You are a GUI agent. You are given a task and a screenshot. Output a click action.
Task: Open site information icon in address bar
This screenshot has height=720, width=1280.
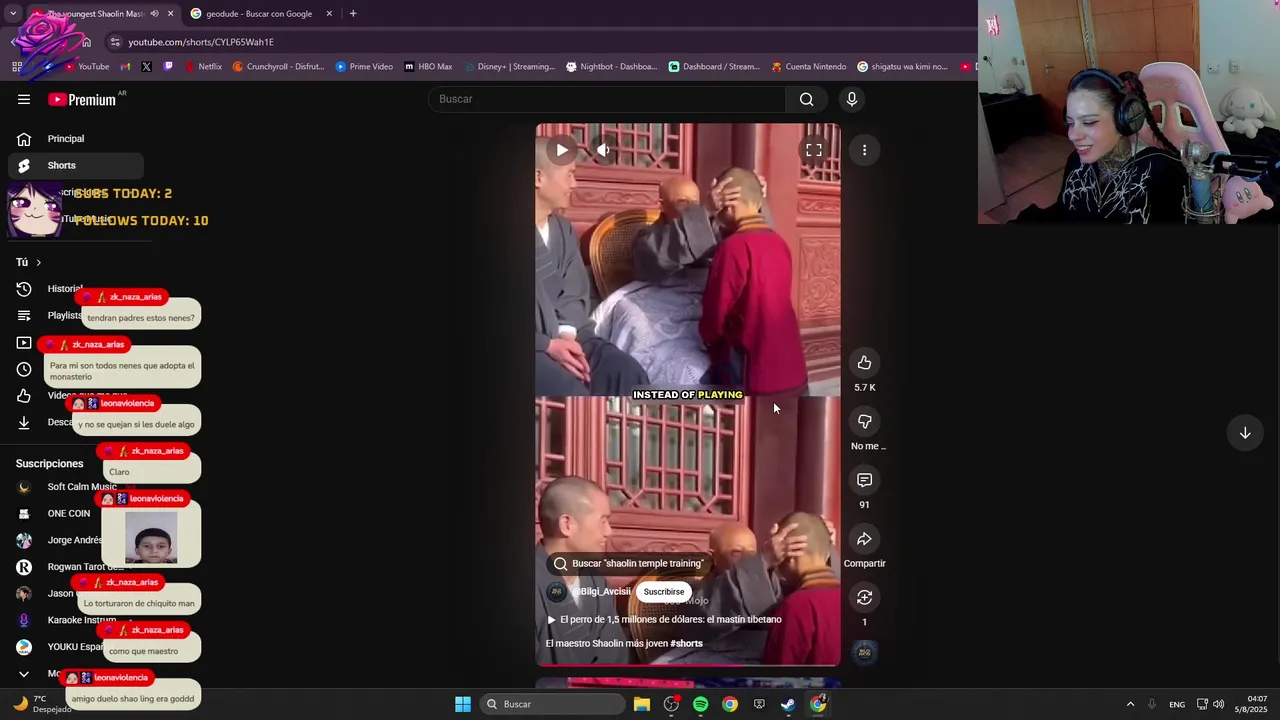[x=115, y=42]
